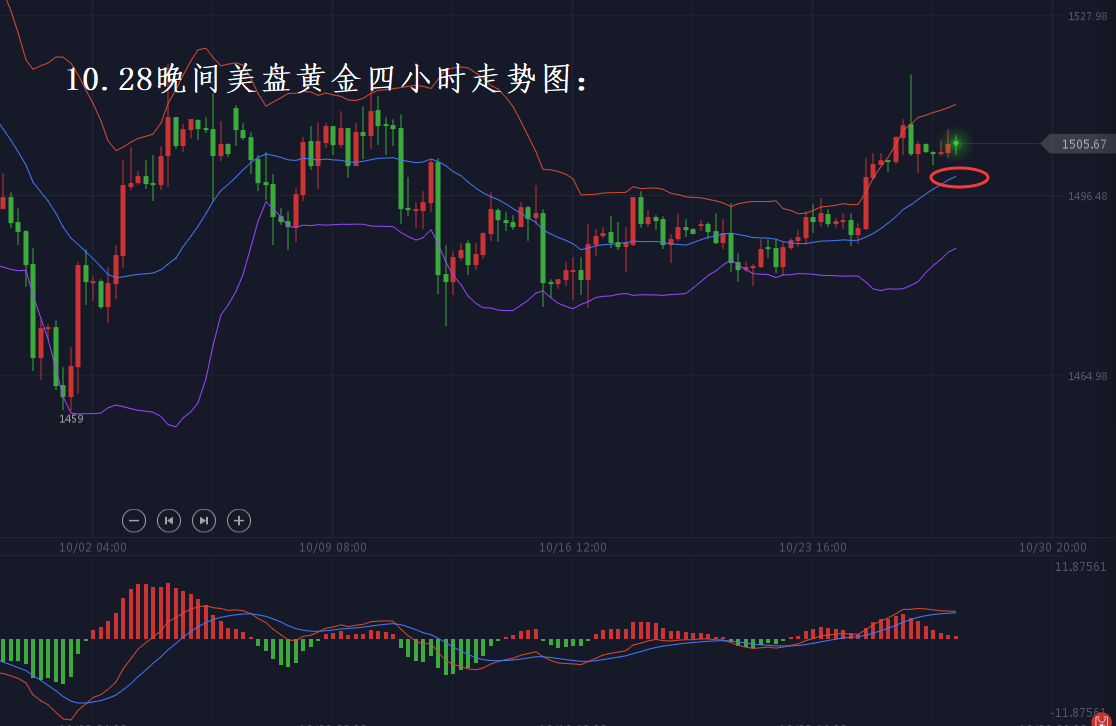1116x726 pixels.
Task: Select the 10/30 20:00 time axis label
Action: 1053,547
